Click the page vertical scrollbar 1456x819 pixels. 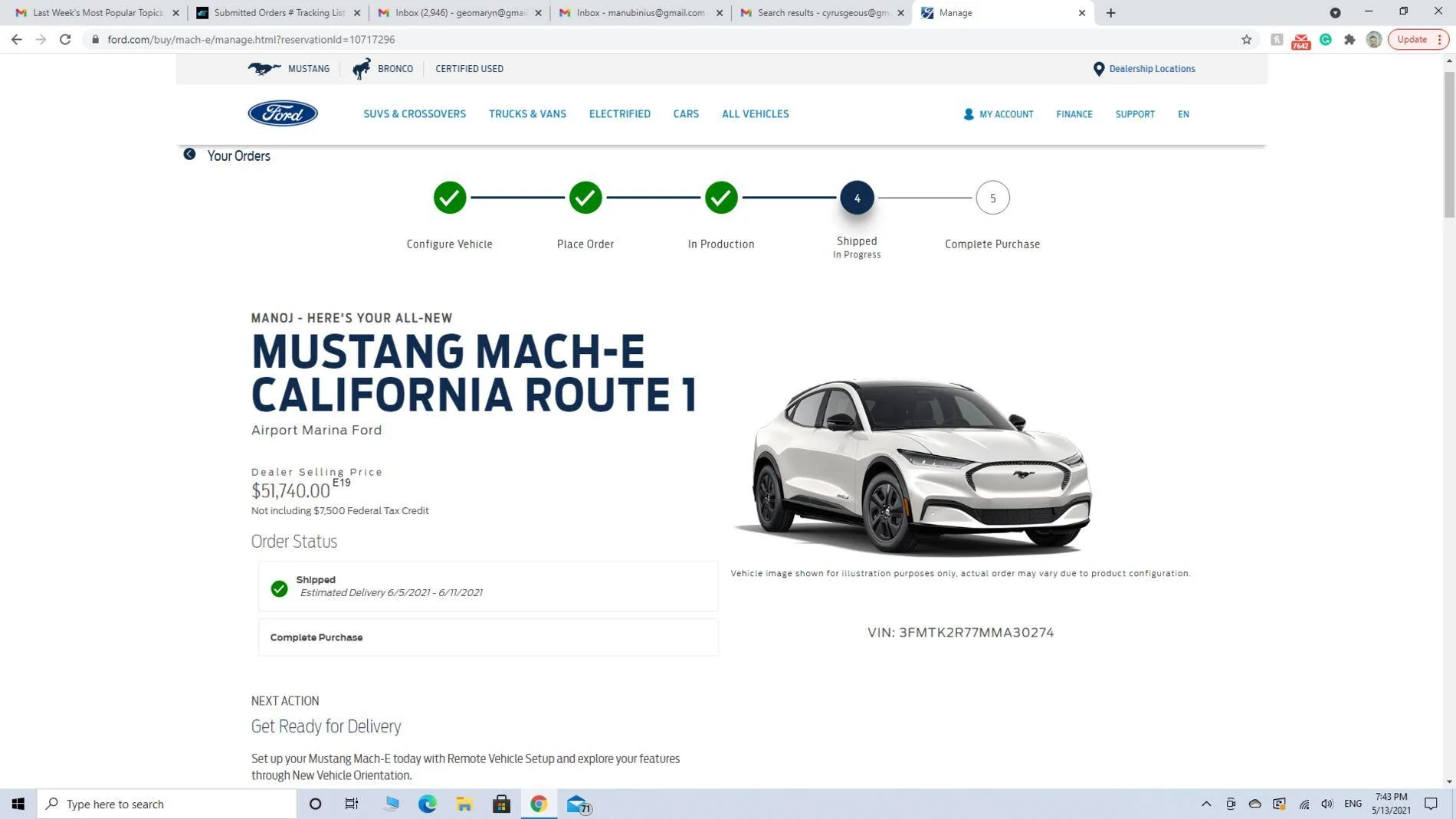click(x=1448, y=146)
